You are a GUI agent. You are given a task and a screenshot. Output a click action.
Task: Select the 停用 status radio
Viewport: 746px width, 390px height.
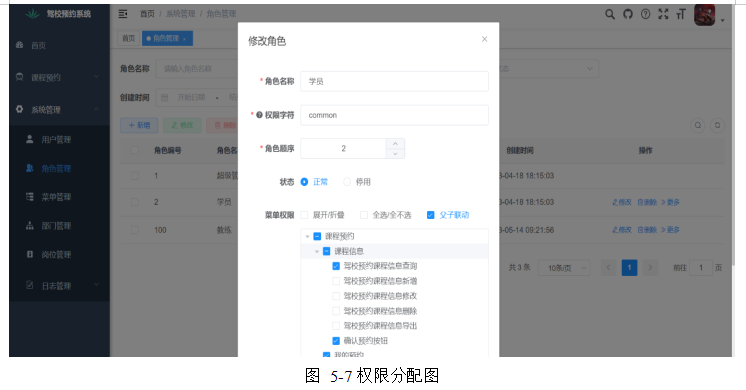click(x=347, y=182)
